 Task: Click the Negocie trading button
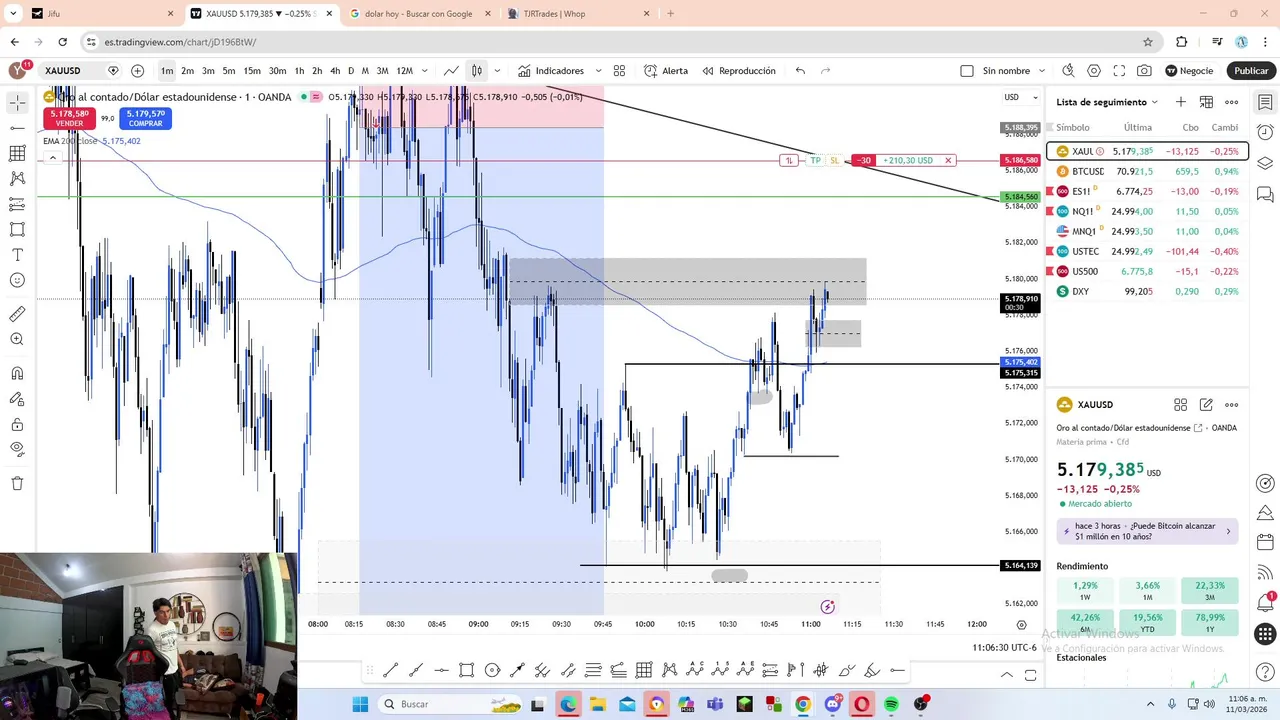pyautogui.click(x=1189, y=71)
